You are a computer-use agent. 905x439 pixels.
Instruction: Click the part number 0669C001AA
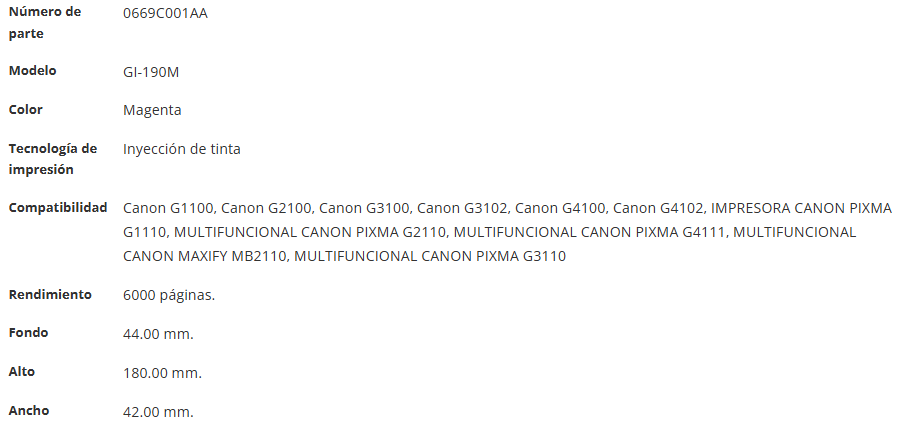(x=165, y=13)
